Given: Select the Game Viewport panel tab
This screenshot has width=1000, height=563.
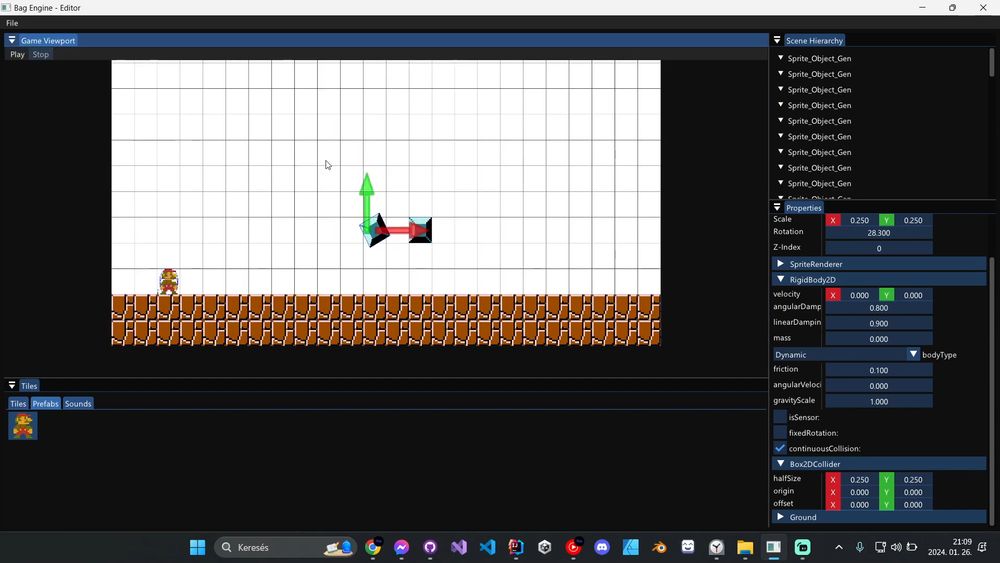Looking at the screenshot, I should (x=48, y=40).
